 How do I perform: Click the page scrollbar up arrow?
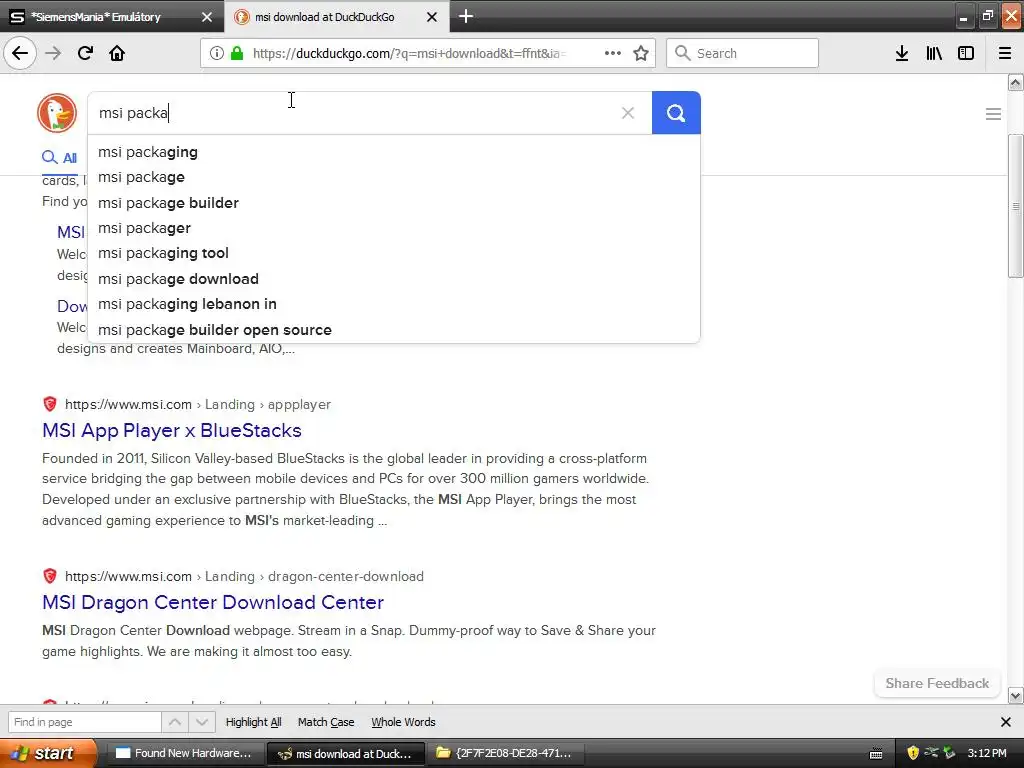click(1016, 82)
